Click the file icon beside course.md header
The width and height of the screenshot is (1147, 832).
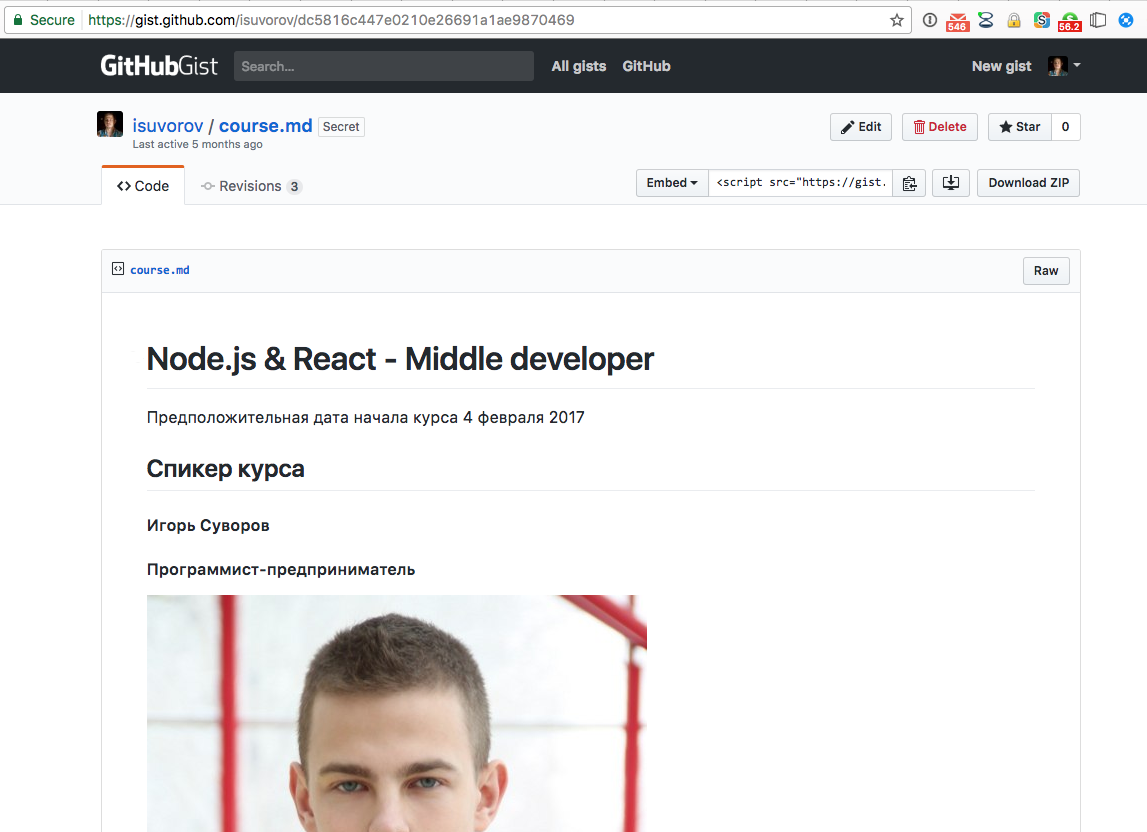pyautogui.click(x=118, y=269)
